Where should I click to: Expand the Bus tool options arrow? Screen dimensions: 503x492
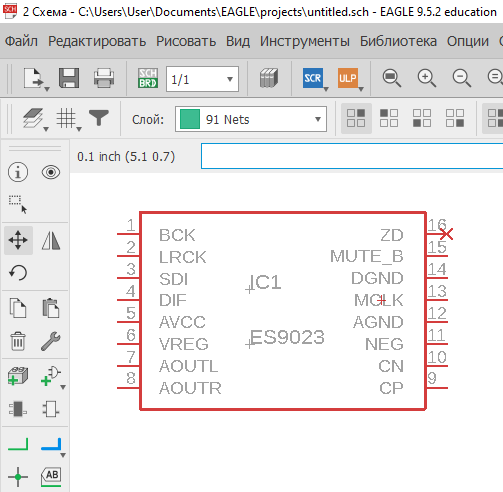(x=63, y=455)
